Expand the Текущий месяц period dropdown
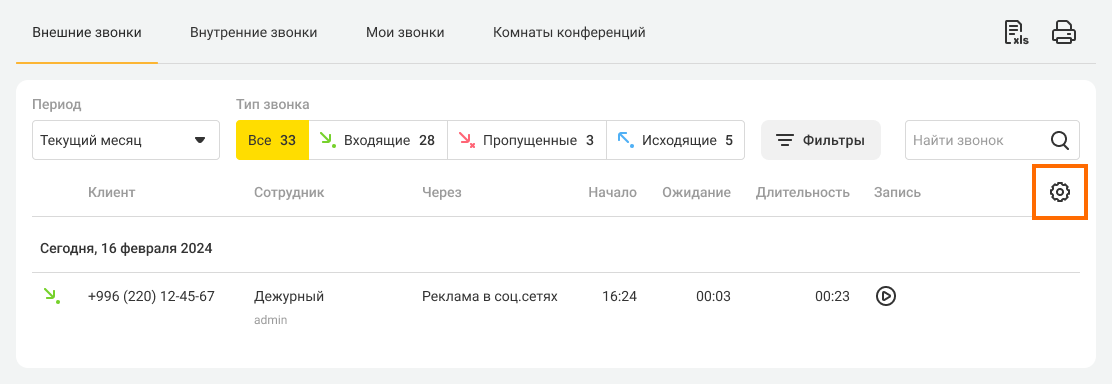Screen dimensions: 1112x384 [x=126, y=140]
